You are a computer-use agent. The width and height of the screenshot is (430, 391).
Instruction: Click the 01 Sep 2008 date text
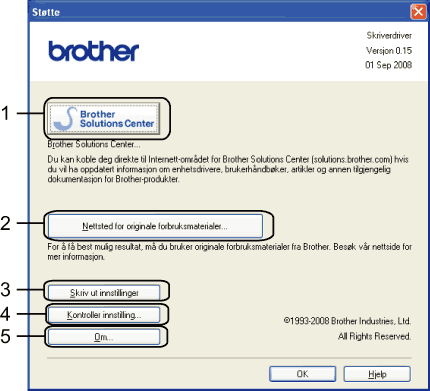pos(388,65)
